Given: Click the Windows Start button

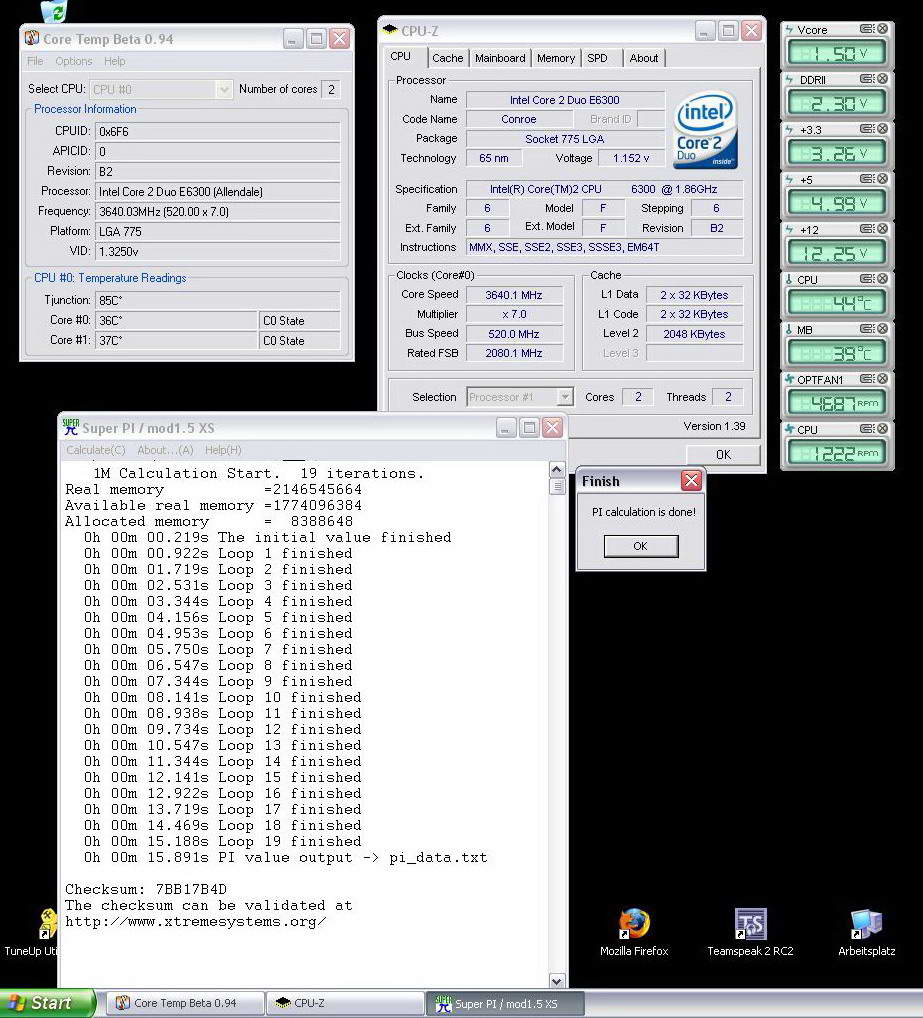Looking at the screenshot, I should (47, 1003).
